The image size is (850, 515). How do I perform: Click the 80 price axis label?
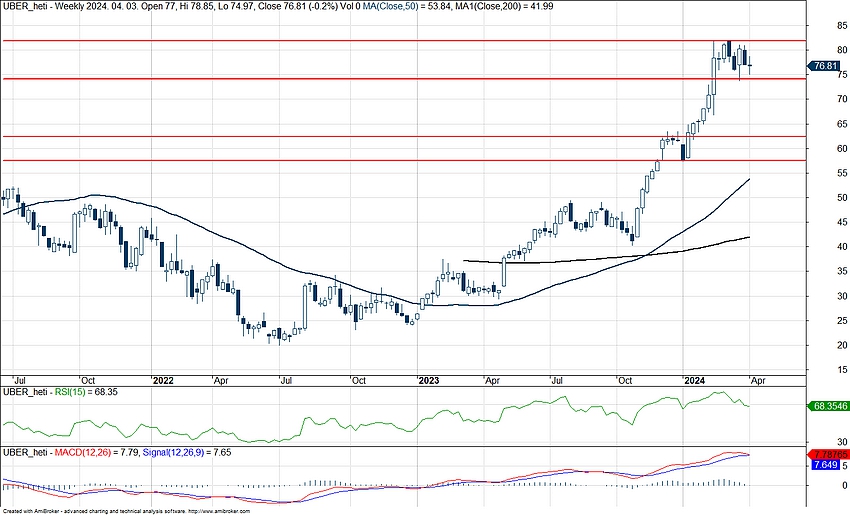click(842, 50)
